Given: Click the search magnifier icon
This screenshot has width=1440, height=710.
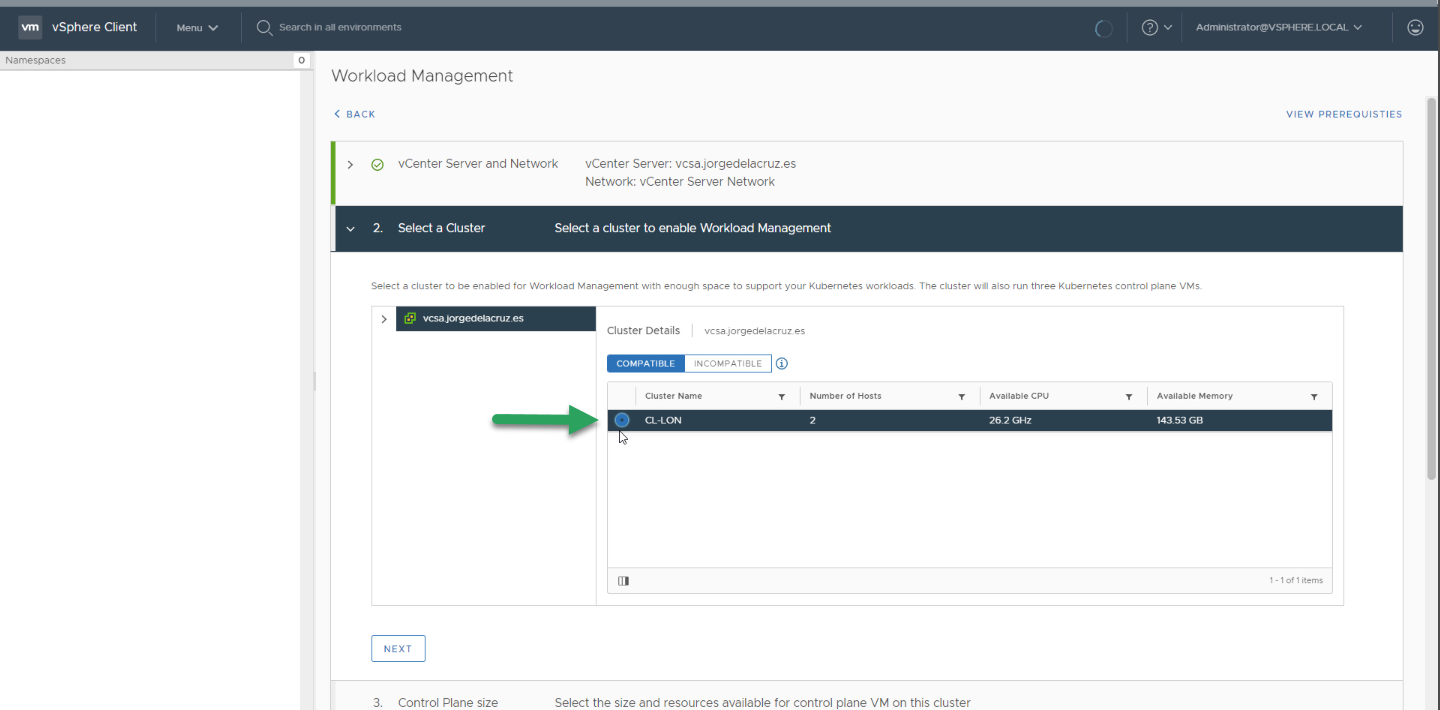Looking at the screenshot, I should point(264,27).
